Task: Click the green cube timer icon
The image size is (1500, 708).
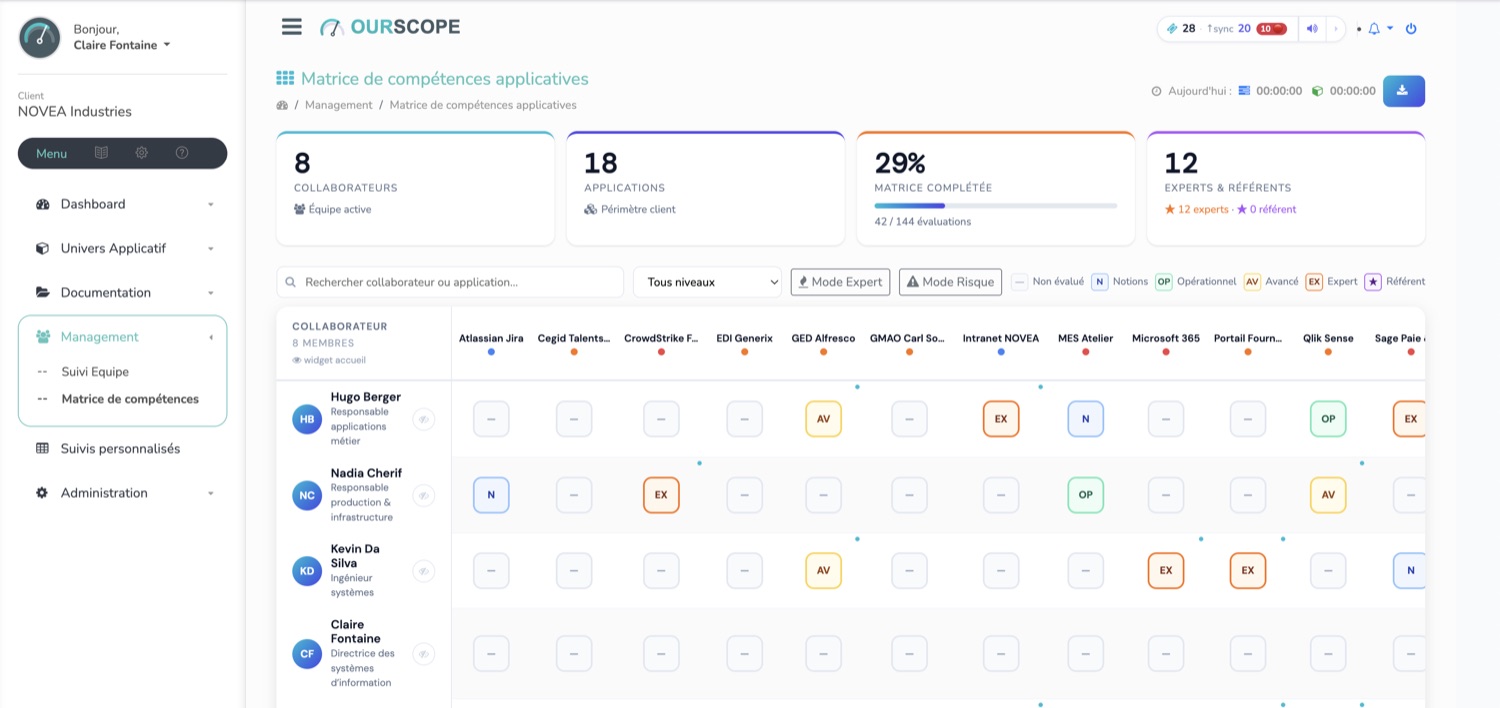Action: [1318, 91]
